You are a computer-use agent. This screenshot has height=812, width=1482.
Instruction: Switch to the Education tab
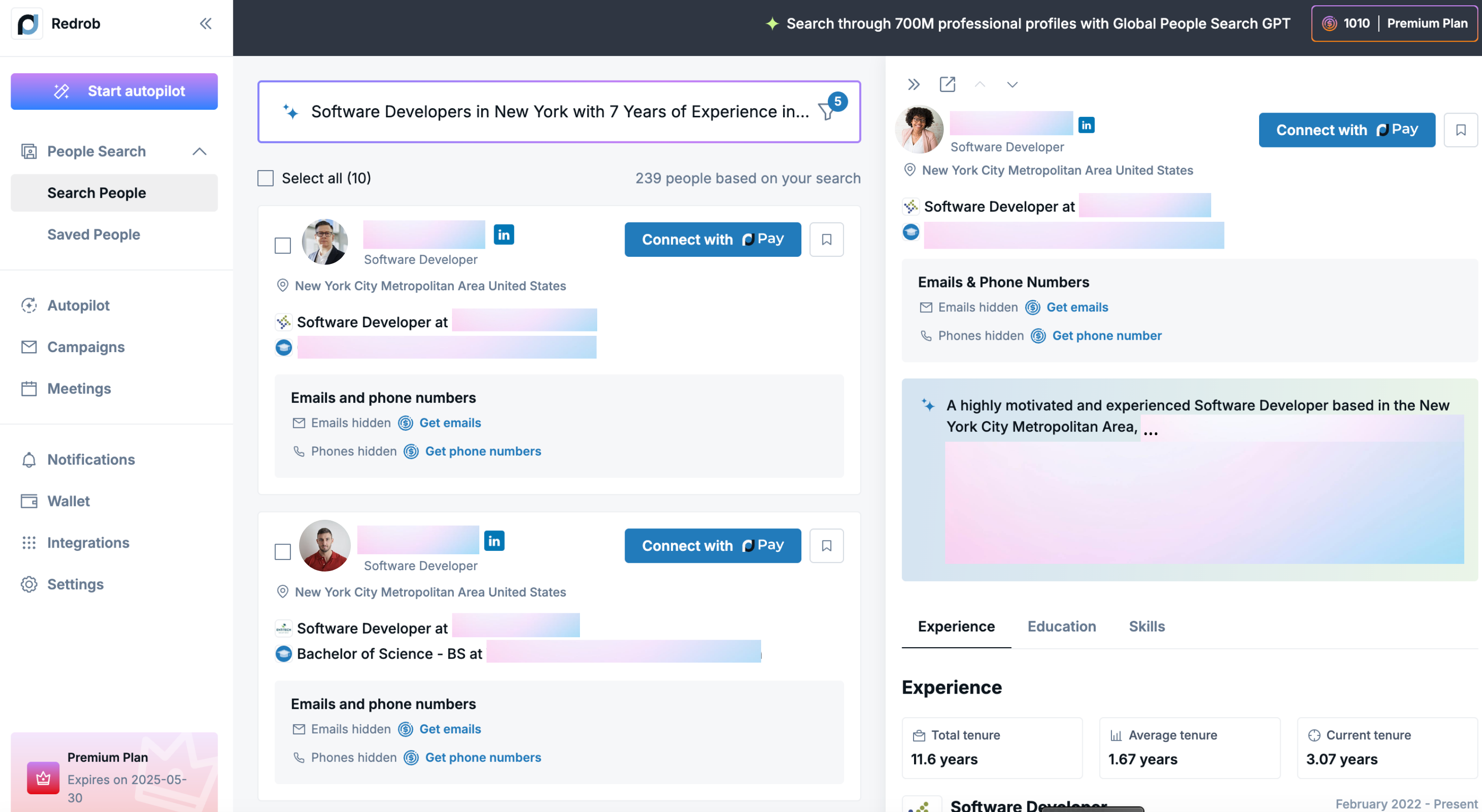[x=1062, y=626]
